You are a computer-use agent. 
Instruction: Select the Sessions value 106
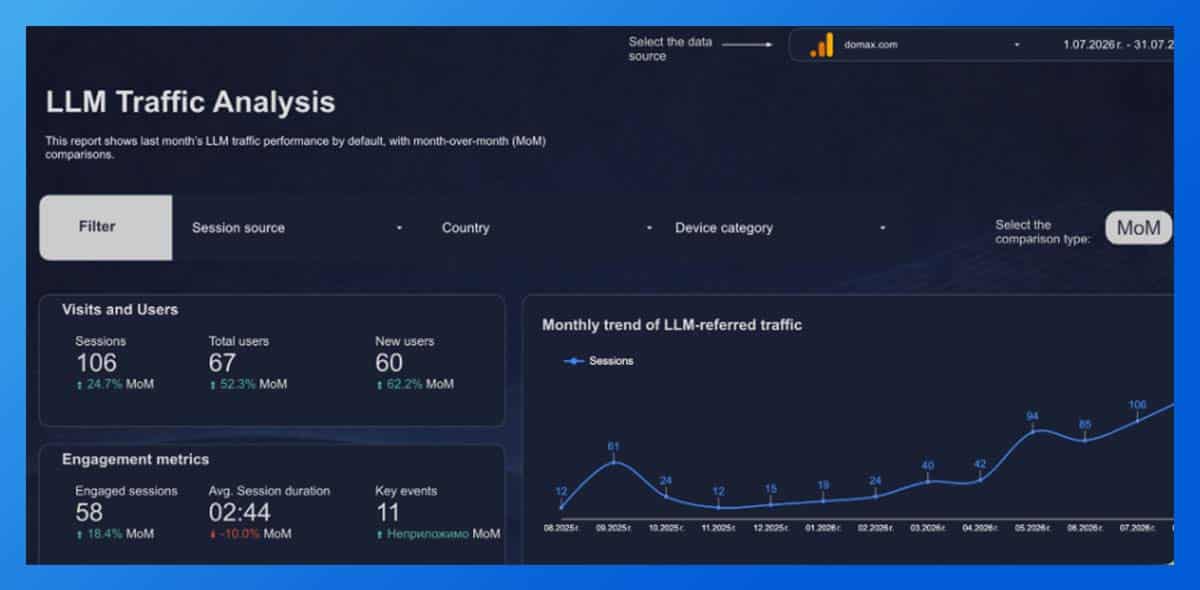[96, 363]
